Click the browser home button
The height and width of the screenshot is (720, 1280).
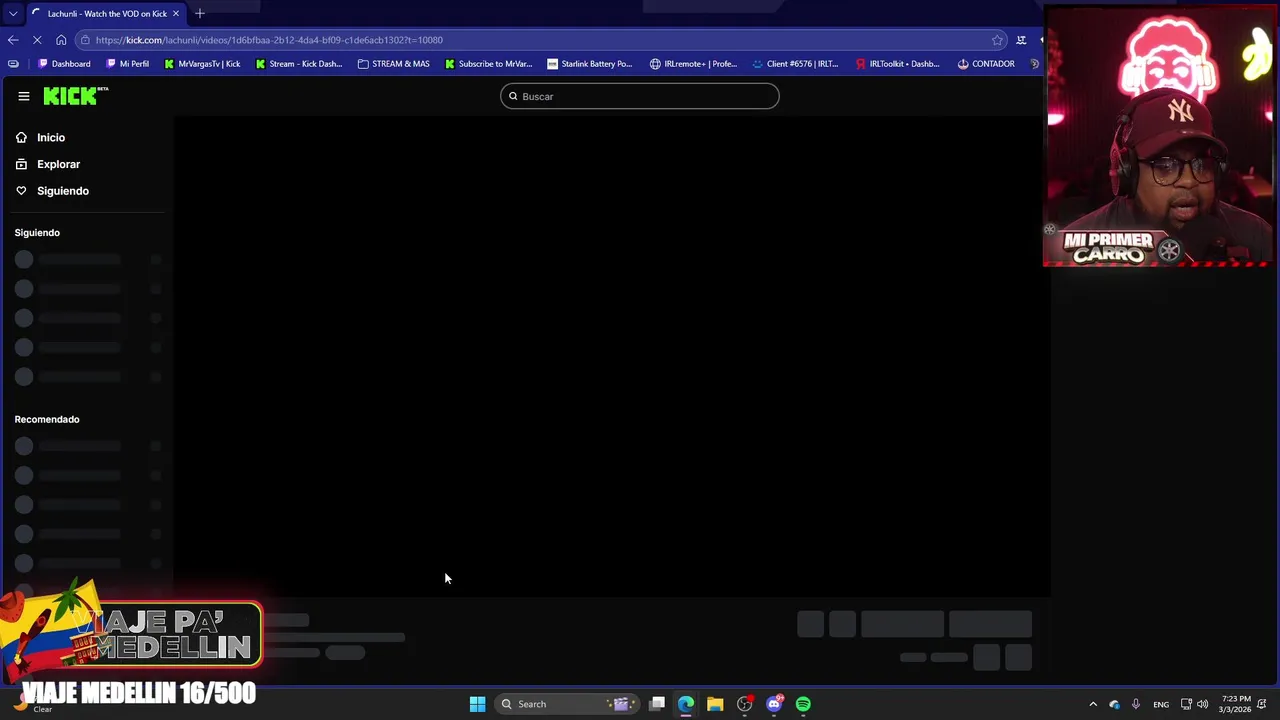click(61, 40)
